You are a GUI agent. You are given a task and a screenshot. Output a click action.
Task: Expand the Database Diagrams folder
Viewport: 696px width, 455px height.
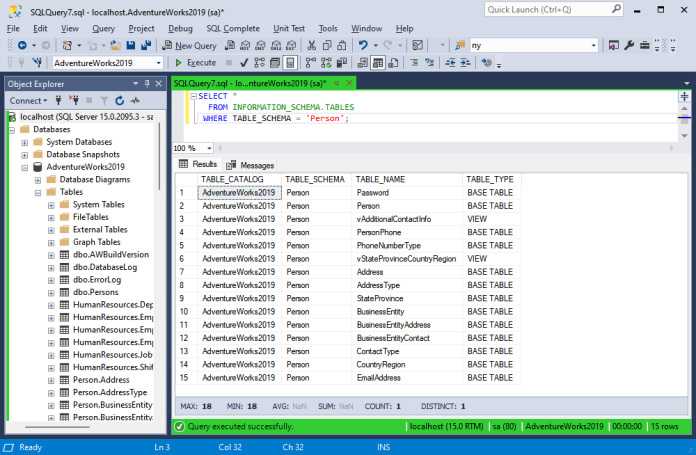38,179
